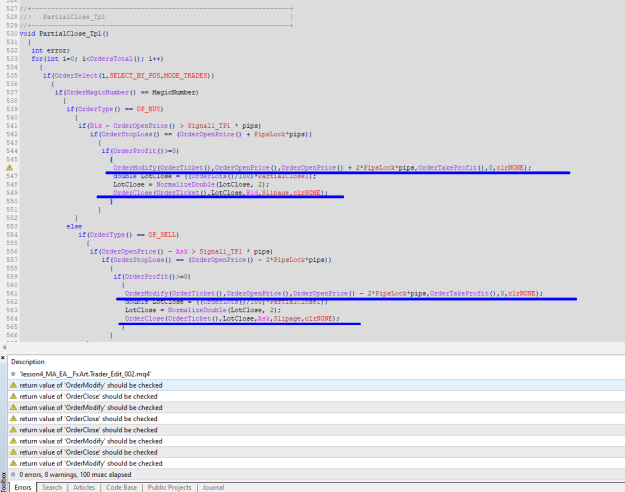Click the NormalizeDouble line numbered 548
The height and width of the screenshot is (492, 625).
191,184
